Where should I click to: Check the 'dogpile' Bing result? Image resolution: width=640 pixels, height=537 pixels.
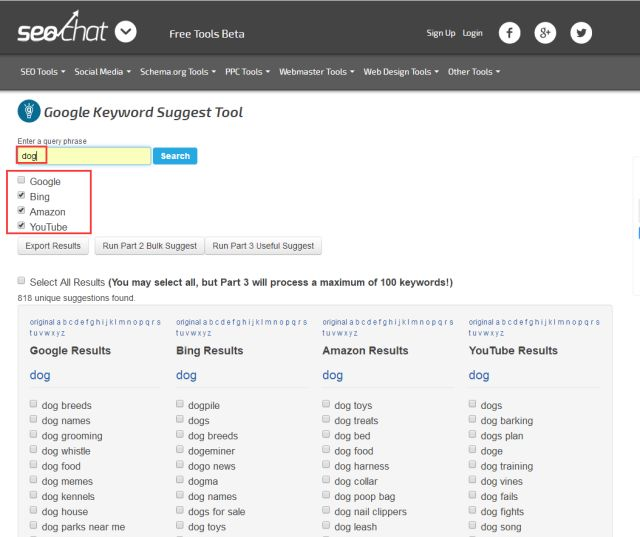(x=180, y=404)
